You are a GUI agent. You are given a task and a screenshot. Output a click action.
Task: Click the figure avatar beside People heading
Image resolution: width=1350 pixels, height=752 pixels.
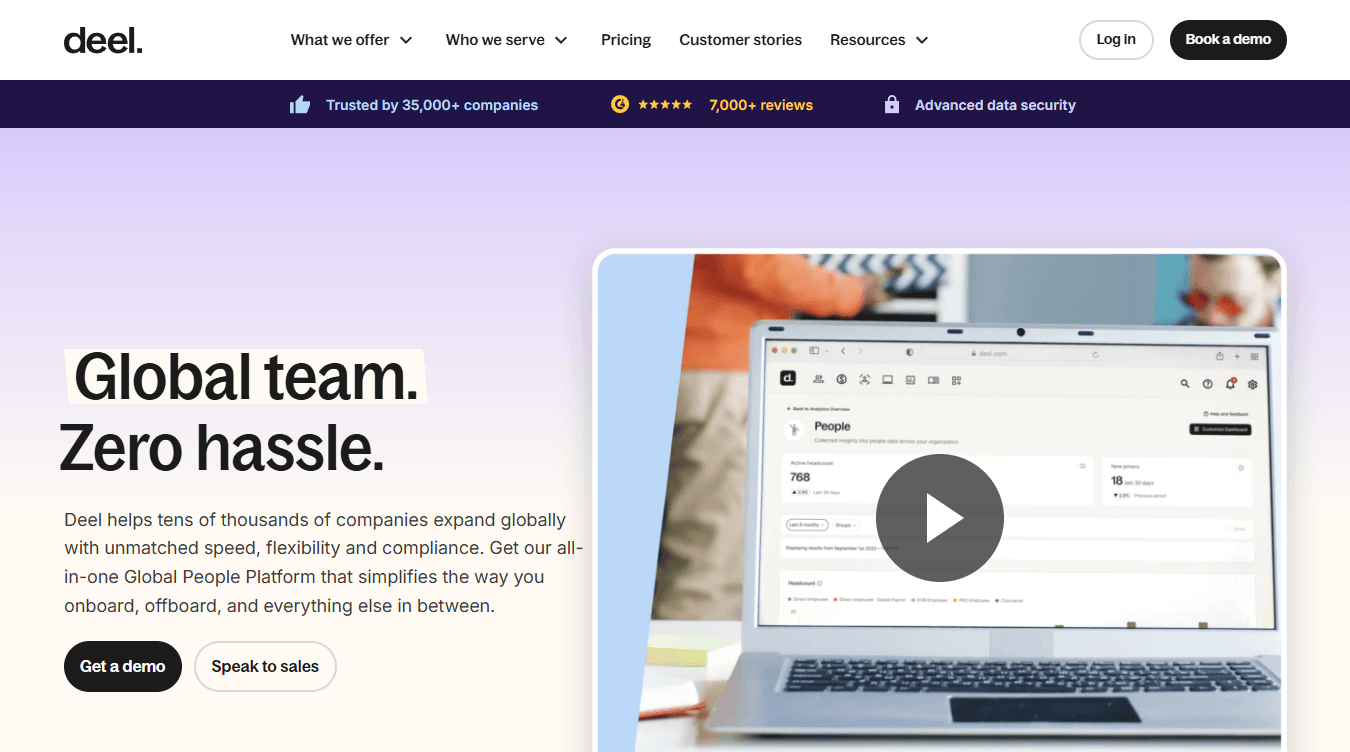(x=794, y=430)
